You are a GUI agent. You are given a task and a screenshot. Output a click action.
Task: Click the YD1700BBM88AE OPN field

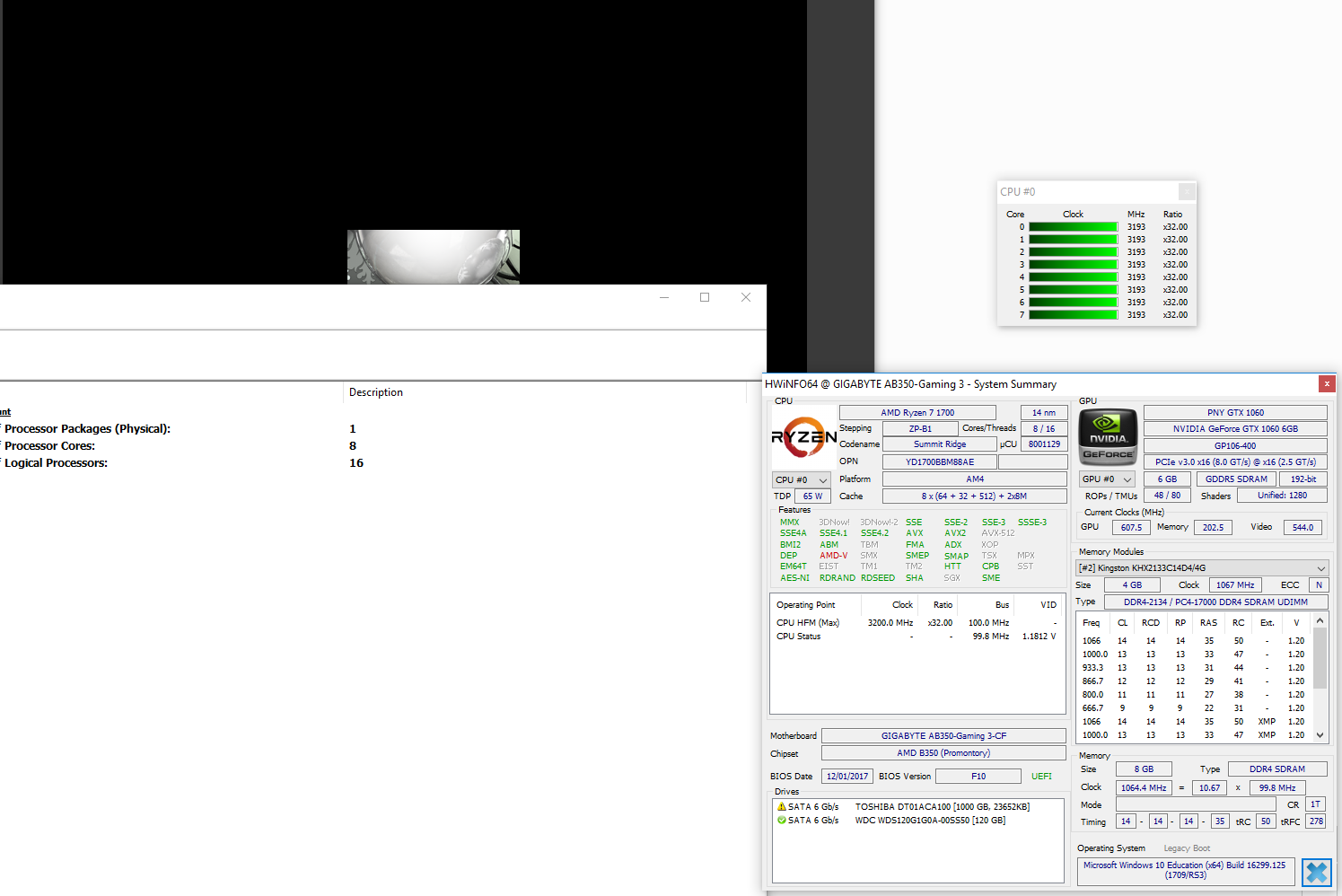pos(940,462)
